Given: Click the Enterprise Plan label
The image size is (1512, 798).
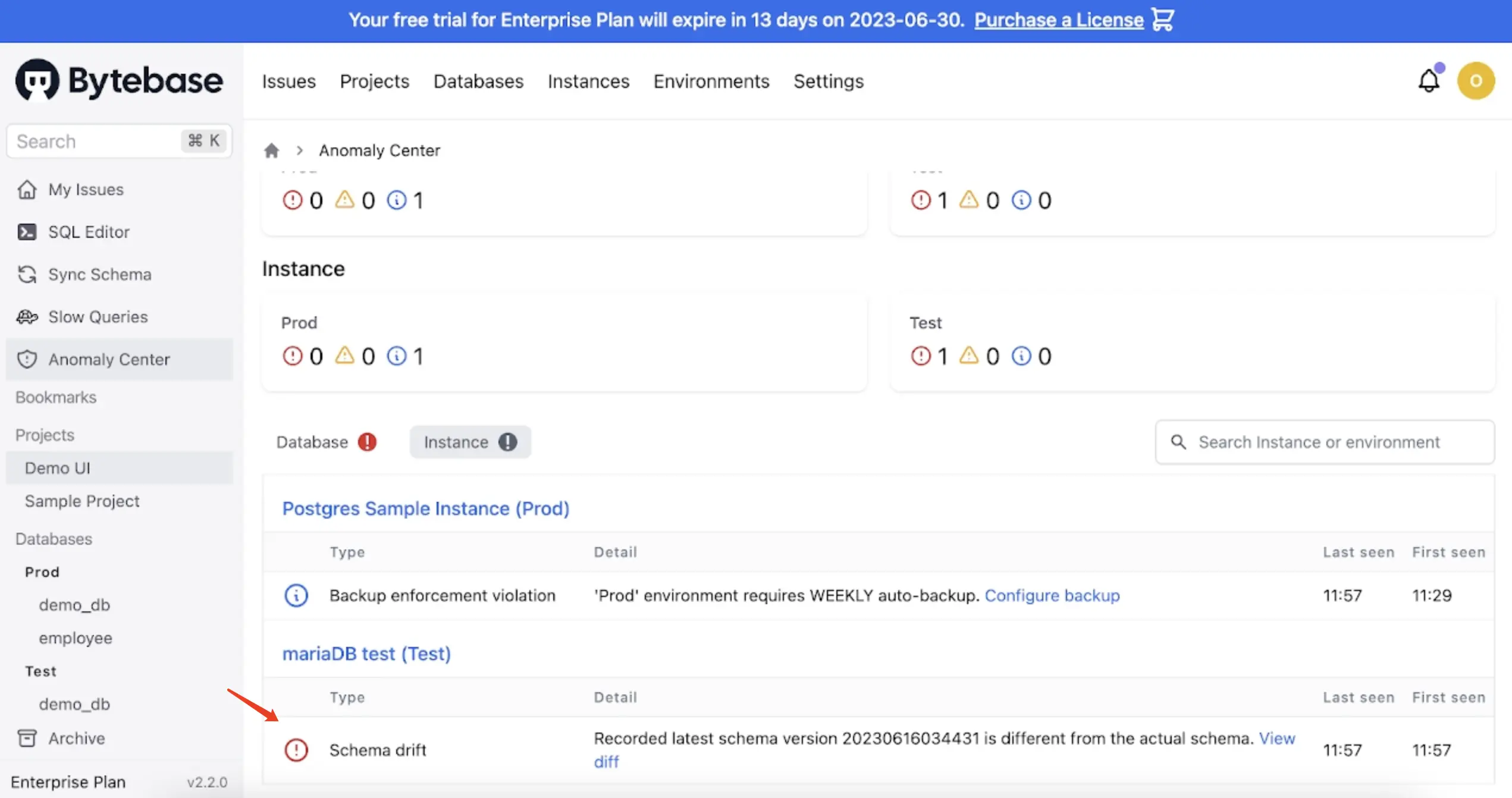Looking at the screenshot, I should tap(68, 782).
